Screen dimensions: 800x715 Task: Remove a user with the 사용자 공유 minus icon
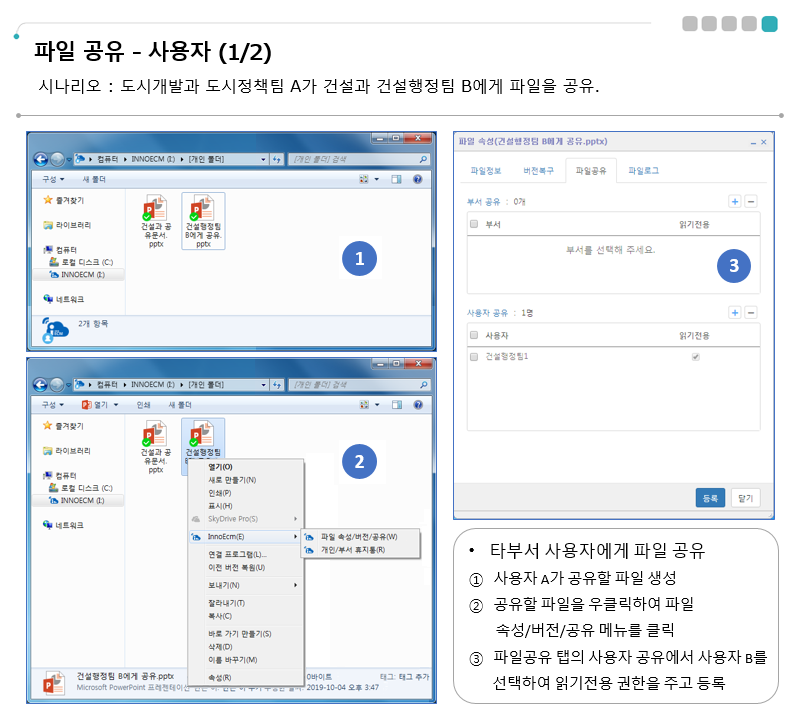tap(751, 313)
